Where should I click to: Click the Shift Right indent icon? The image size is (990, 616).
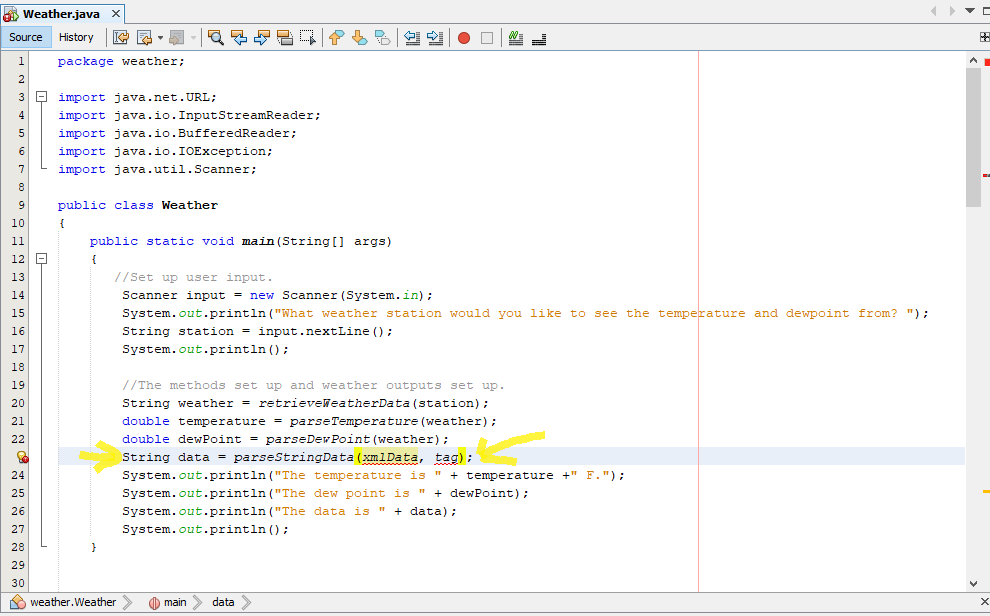pos(434,37)
